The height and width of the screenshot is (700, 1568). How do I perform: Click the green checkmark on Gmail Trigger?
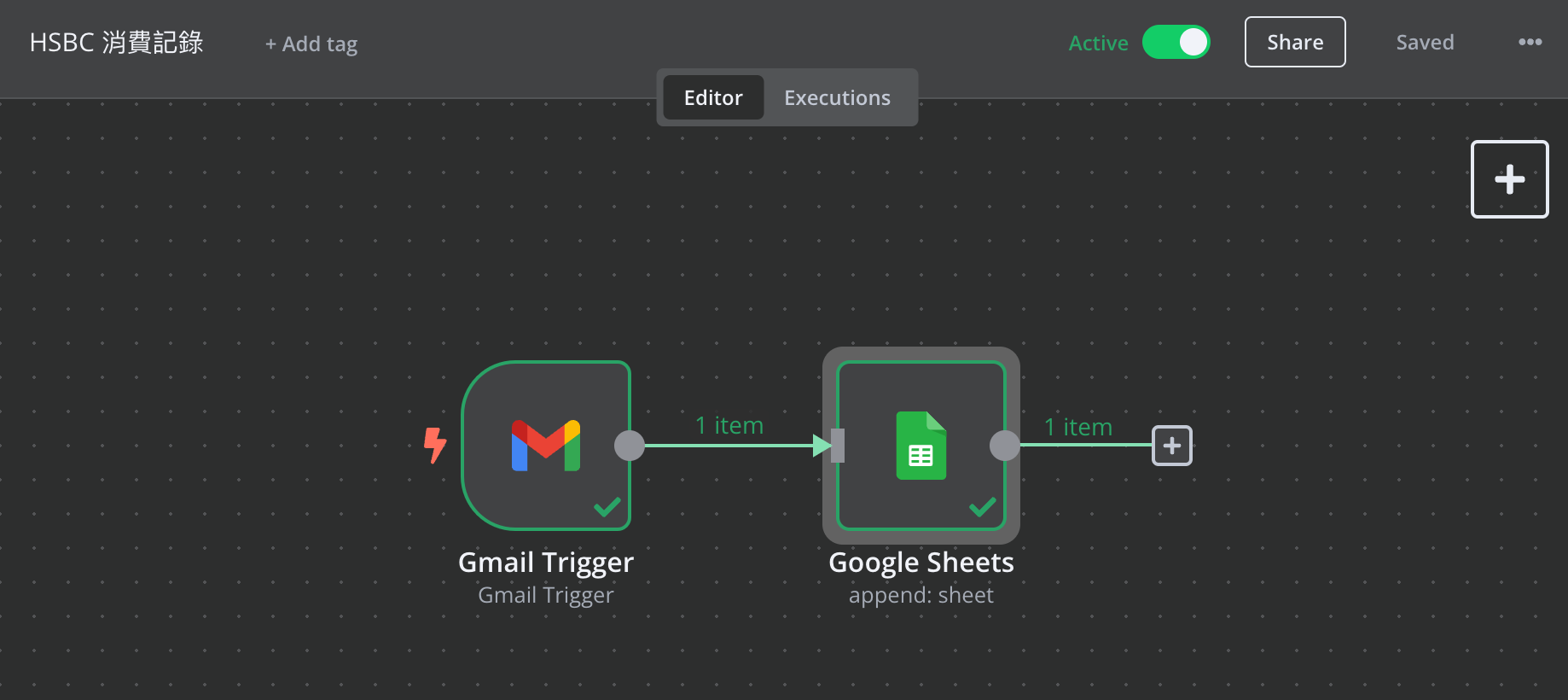(x=607, y=507)
